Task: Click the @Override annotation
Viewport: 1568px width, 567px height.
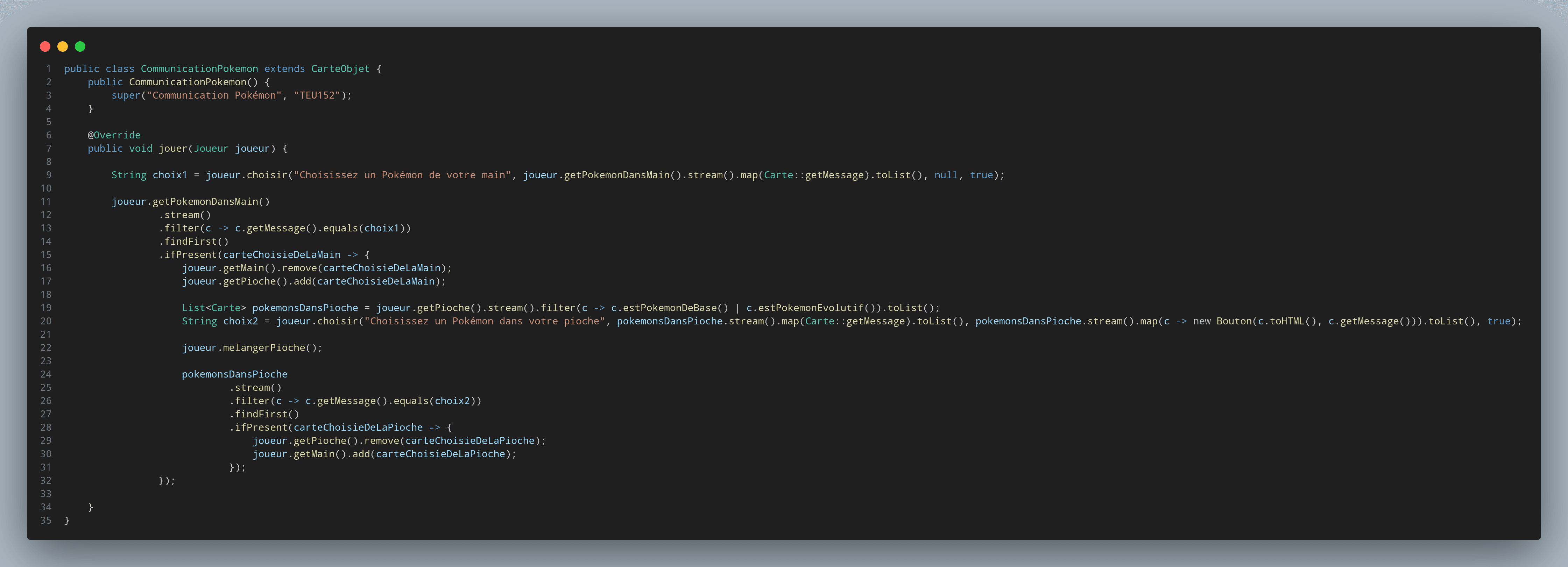Action: coord(114,135)
